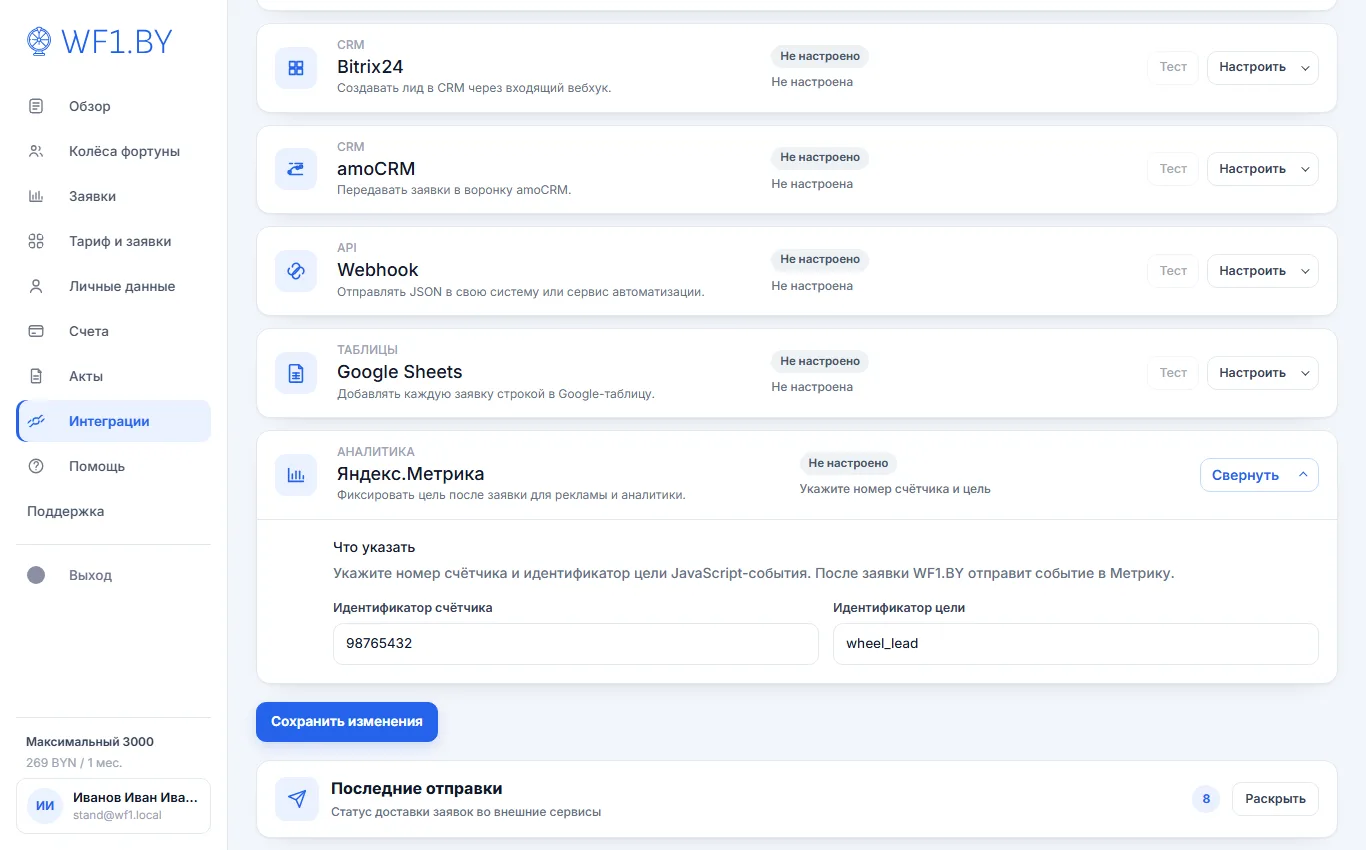This screenshot has height=850, width=1366.
Task: Click the Помощь question mark icon
Action: pos(36,466)
